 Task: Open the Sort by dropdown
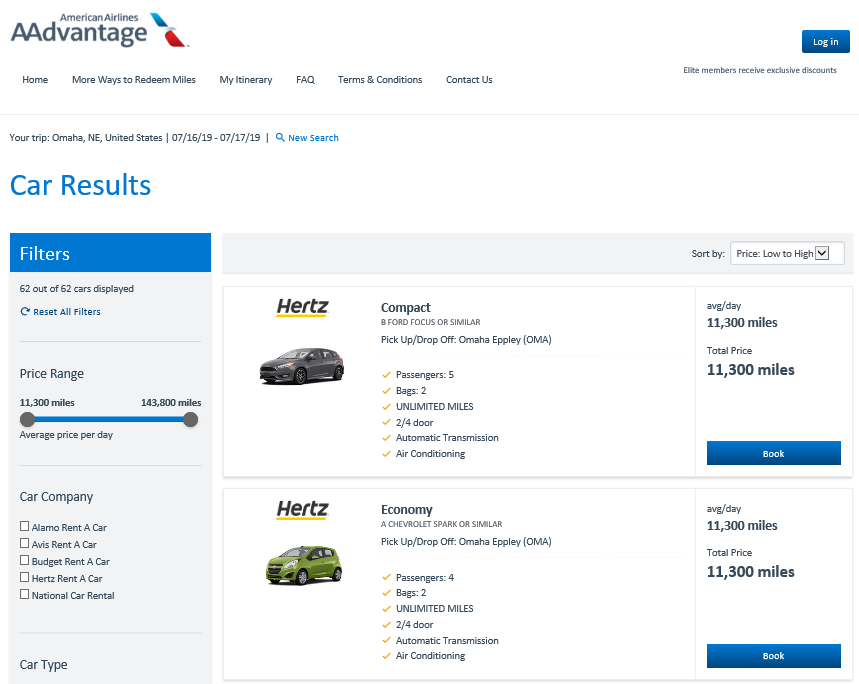point(787,254)
